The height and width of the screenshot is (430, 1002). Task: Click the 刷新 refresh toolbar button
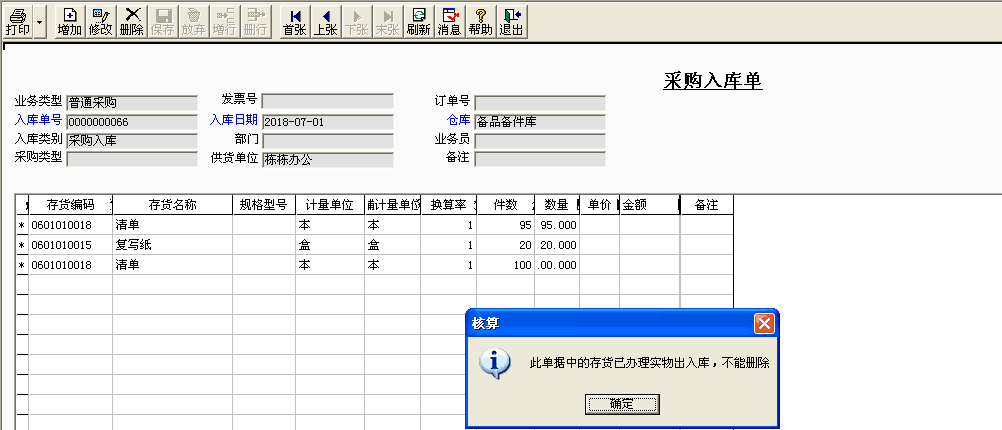[419, 22]
